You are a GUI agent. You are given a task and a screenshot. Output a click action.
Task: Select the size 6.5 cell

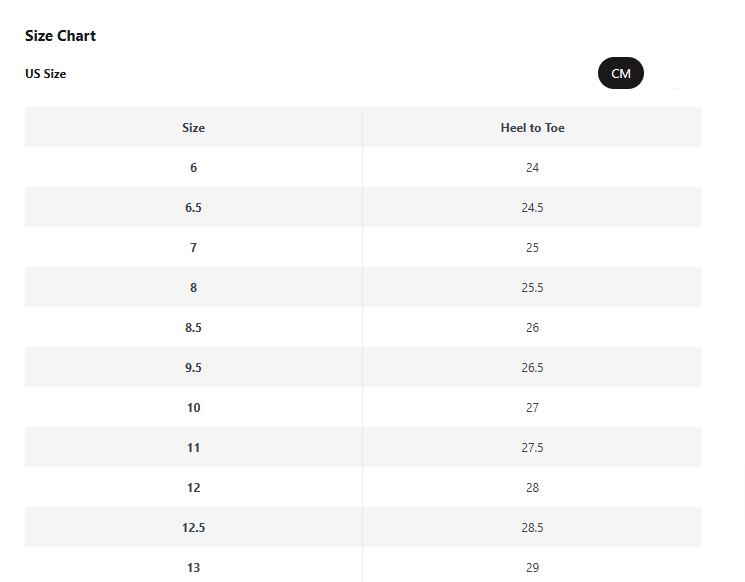pyautogui.click(x=194, y=208)
